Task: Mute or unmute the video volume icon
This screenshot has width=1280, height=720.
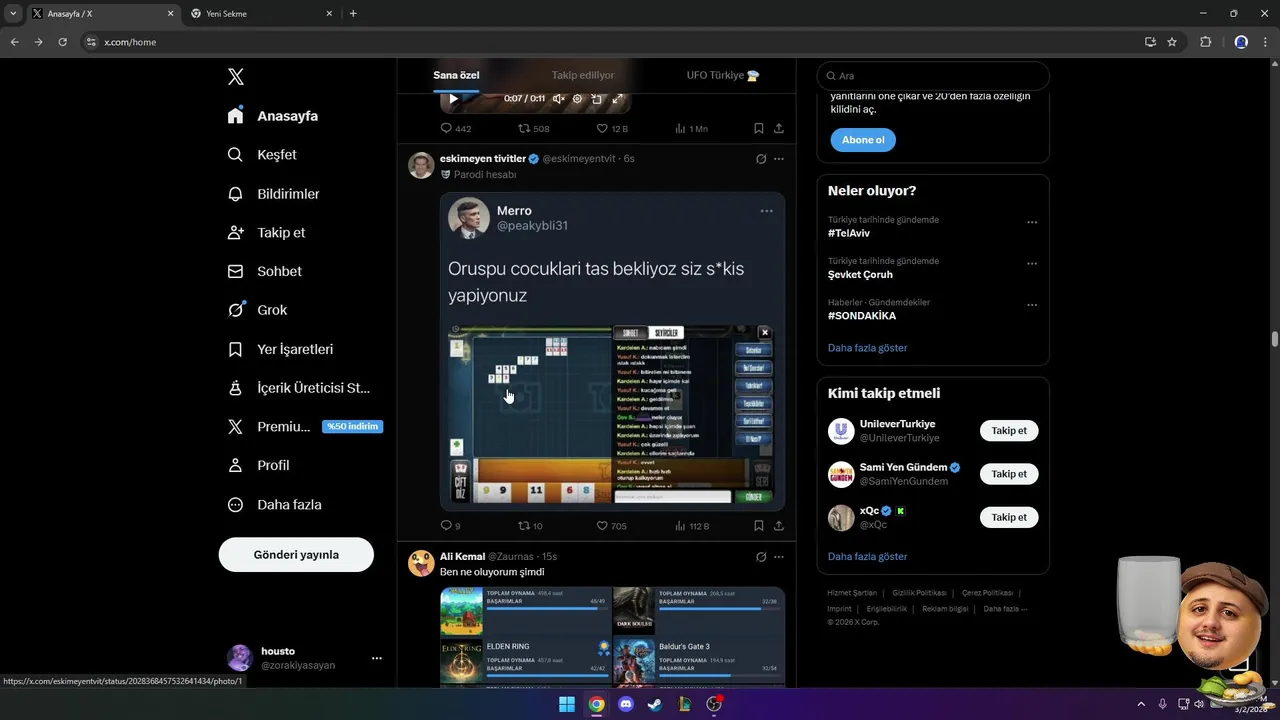Action: click(558, 99)
